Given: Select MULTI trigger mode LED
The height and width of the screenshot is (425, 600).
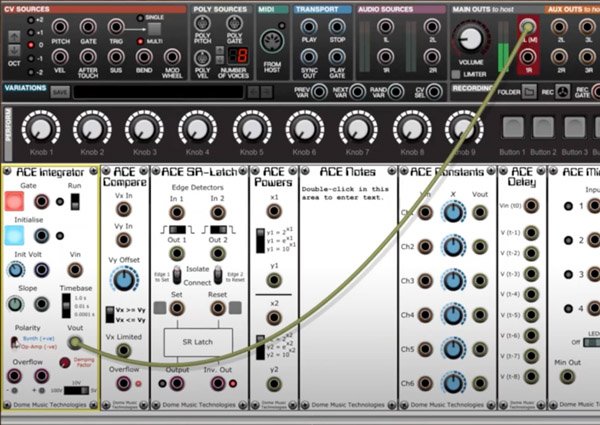Looking at the screenshot, I should tap(140, 41).
